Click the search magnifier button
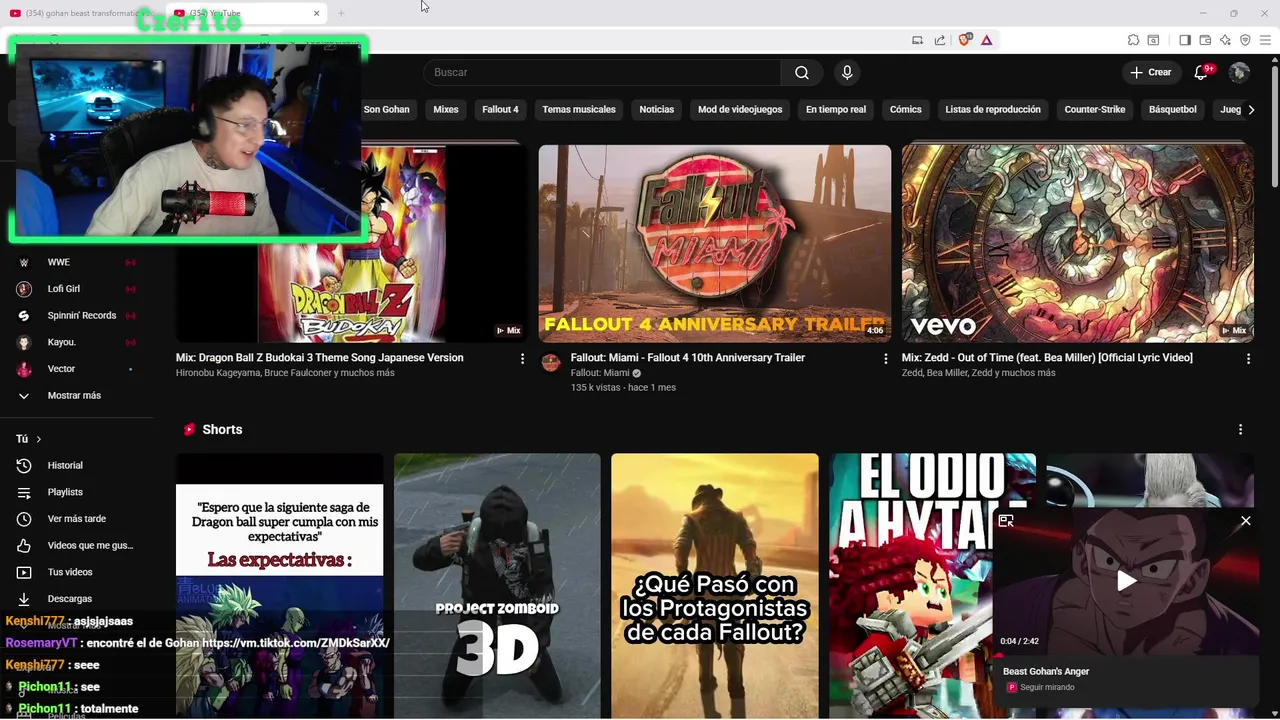1280x720 pixels. [x=802, y=72]
